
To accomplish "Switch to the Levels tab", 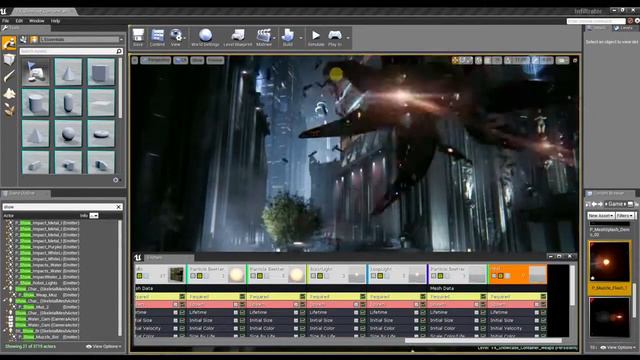I will tap(624, 28).
